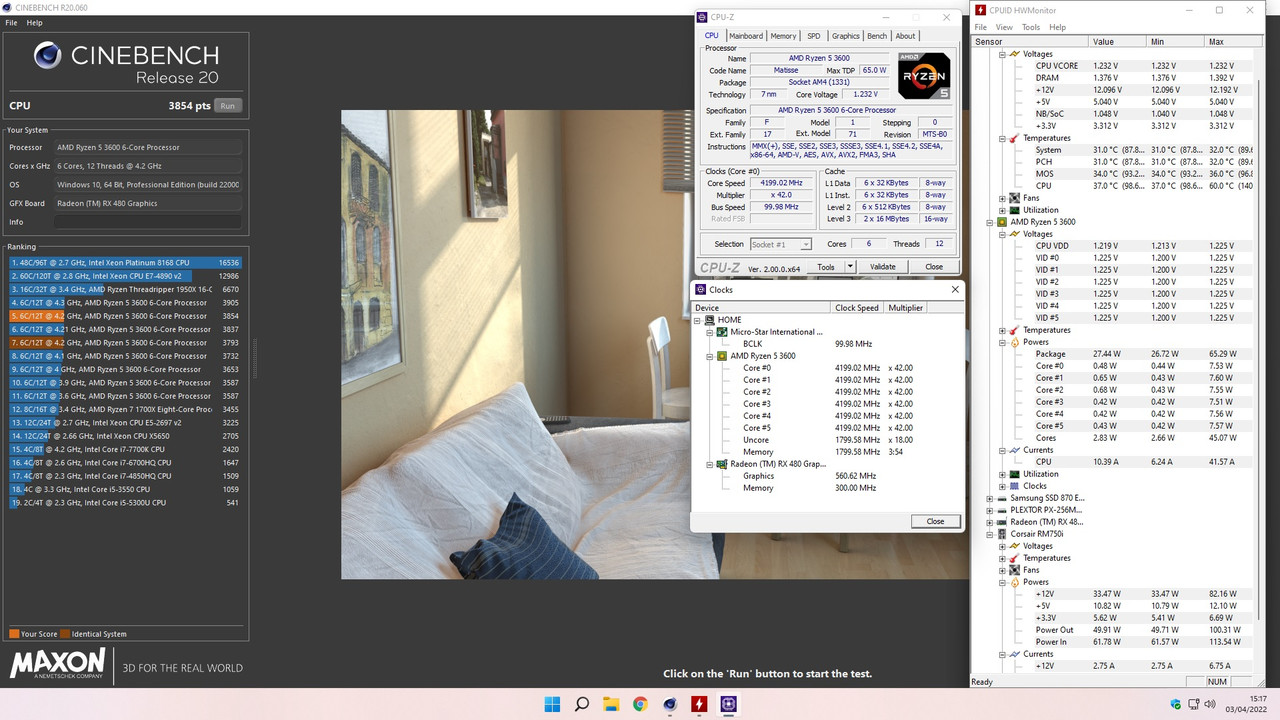Collapse the HOME node in Clocks window
Screen dimensions: 1280x720
pos(698,320)
